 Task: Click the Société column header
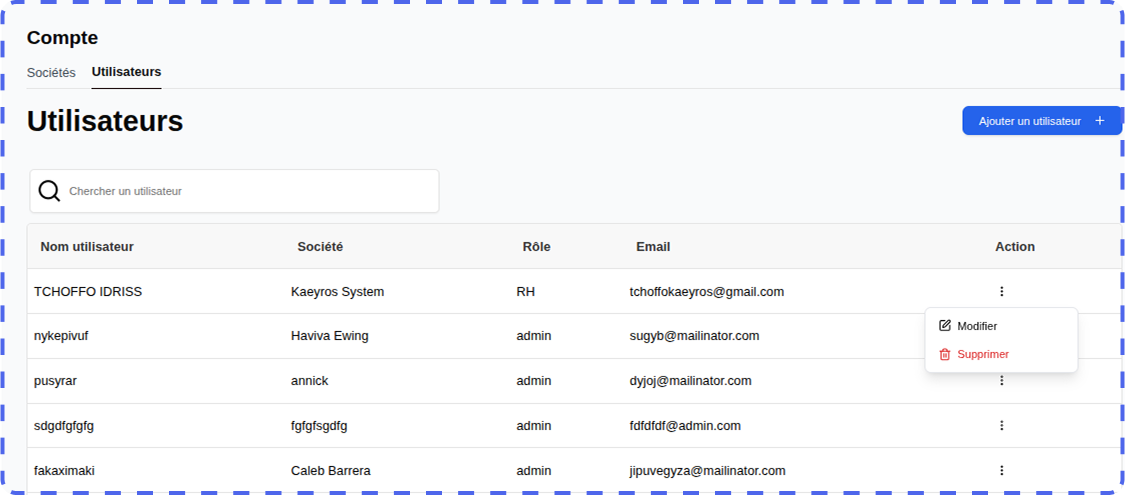pyautogui.click(x=320, y=247)
